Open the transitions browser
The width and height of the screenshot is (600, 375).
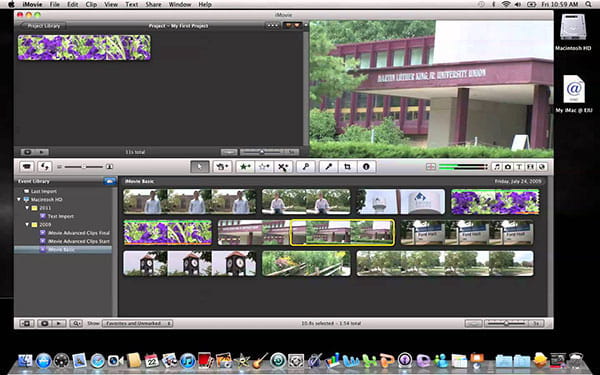pos(530,167)
